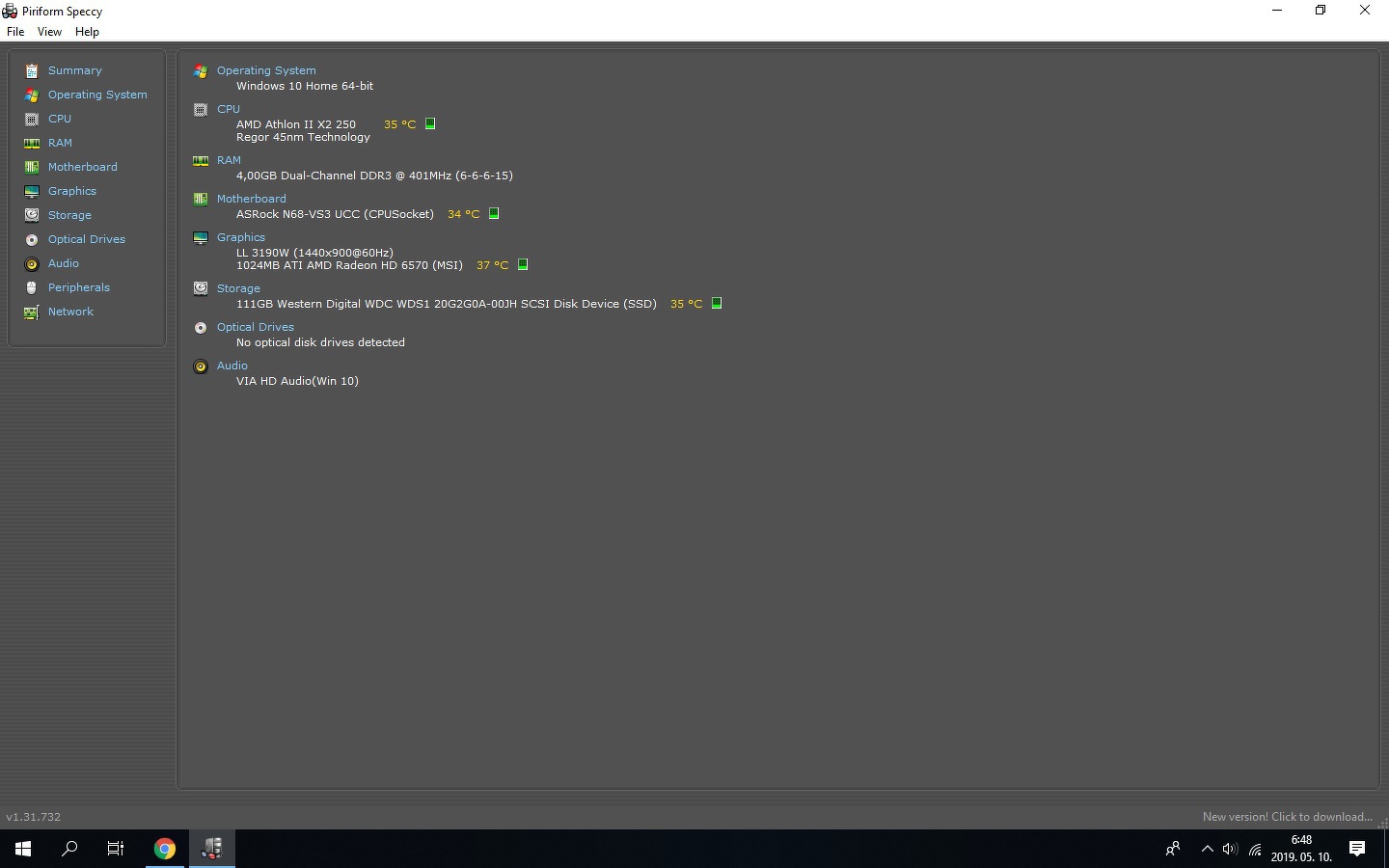Screen dimensions: 1389x868
Task: Click the Graphics heading link in summary
Action: [241, 237]
